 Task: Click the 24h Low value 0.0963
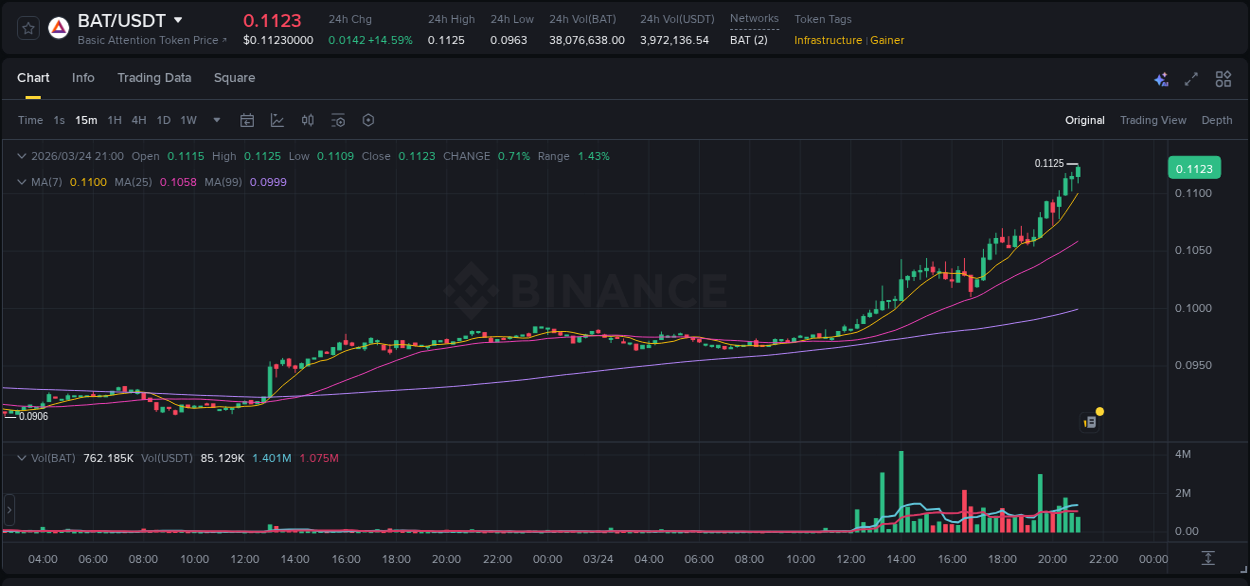pos(508,40)
